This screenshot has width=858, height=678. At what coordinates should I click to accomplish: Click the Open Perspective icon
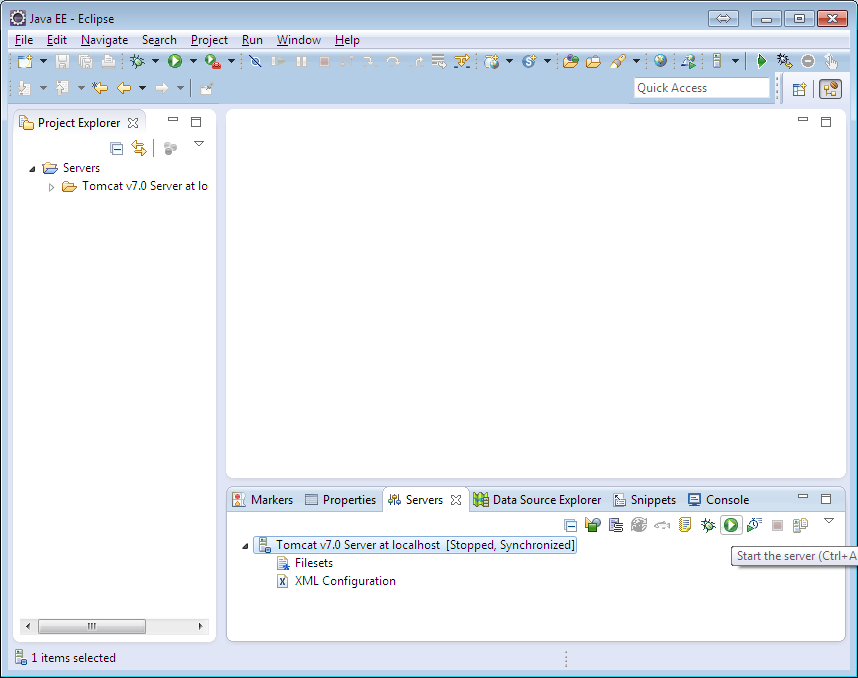click(799, 89)
